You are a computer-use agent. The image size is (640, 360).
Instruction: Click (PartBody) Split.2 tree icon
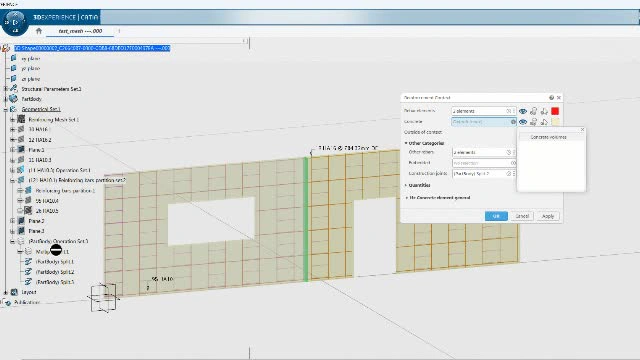tap(28, 271)
